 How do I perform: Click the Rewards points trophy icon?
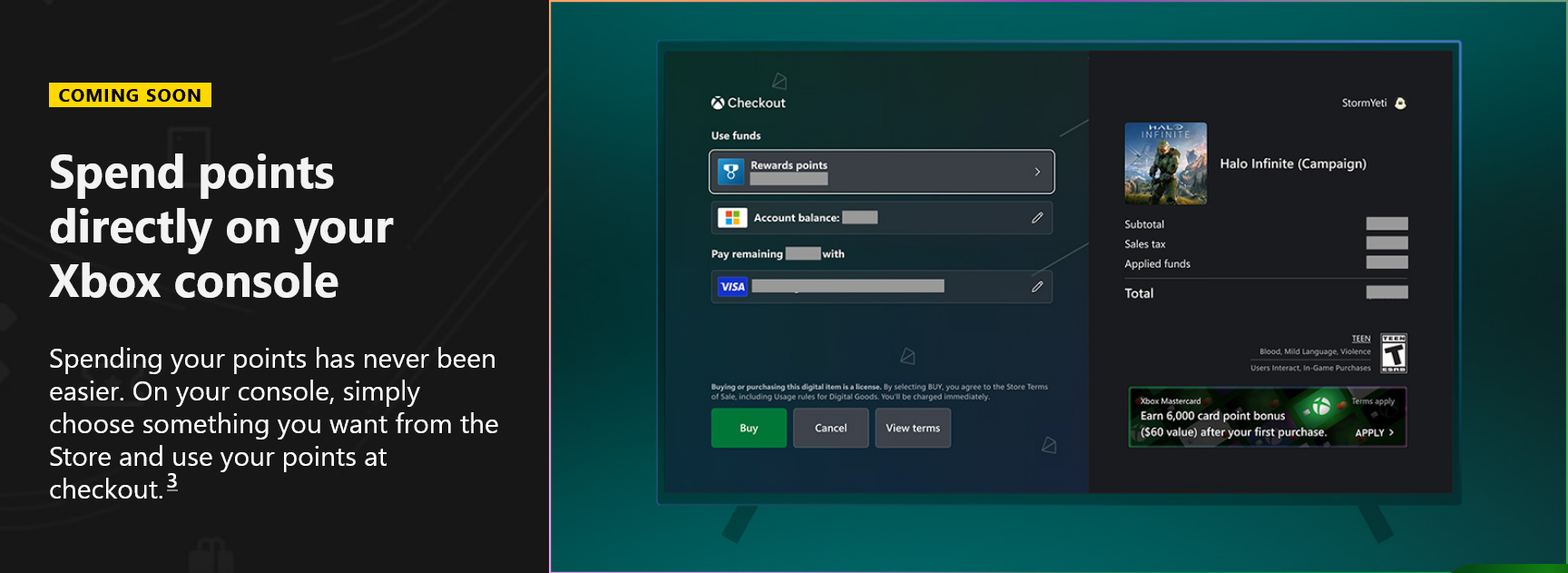(730, 172)
